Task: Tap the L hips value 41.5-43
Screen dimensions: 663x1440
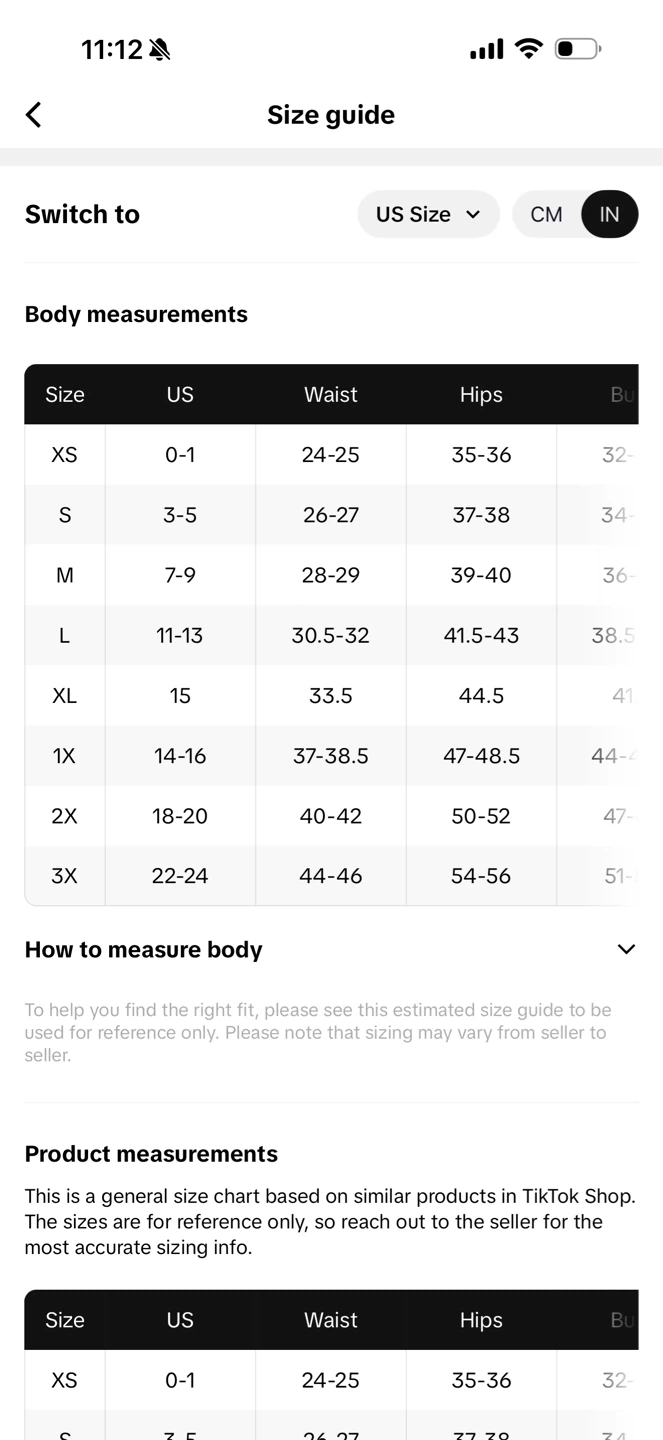Action: 481,635
